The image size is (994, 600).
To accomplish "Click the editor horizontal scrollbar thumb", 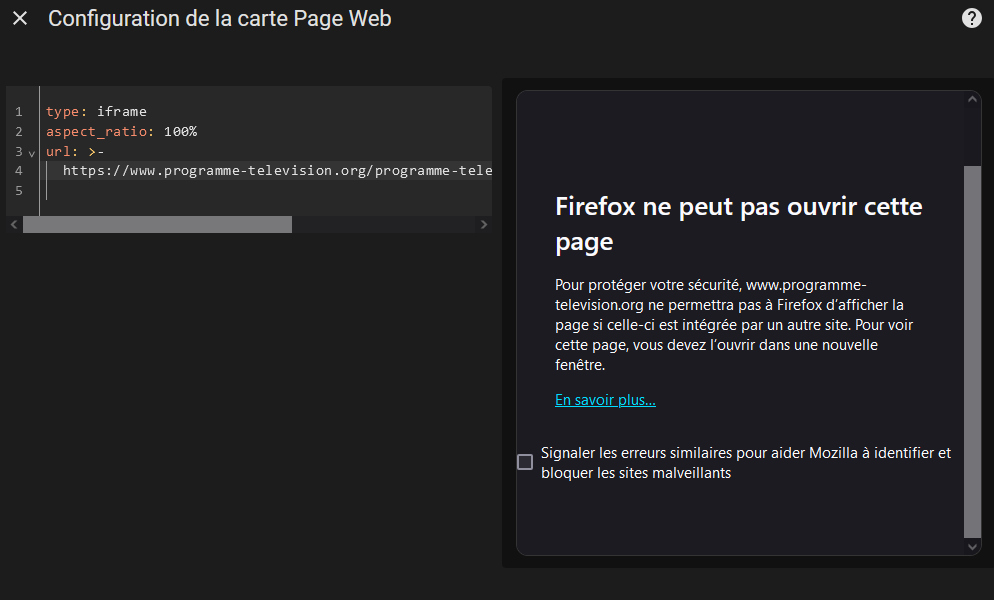I will click(x=157, y=225).
